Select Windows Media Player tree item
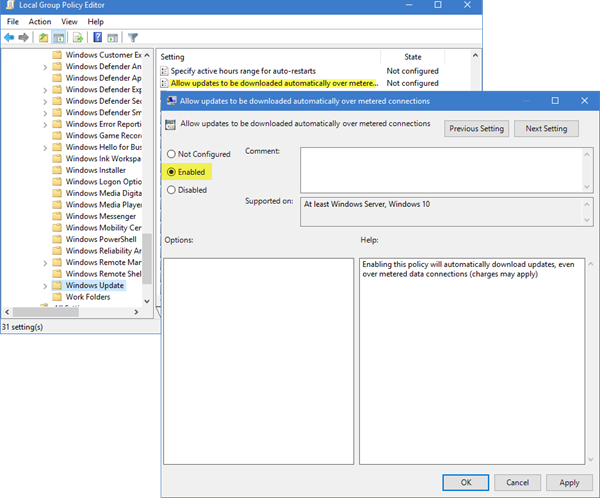Screen dimensions: 600x498 tap(103, 204)
